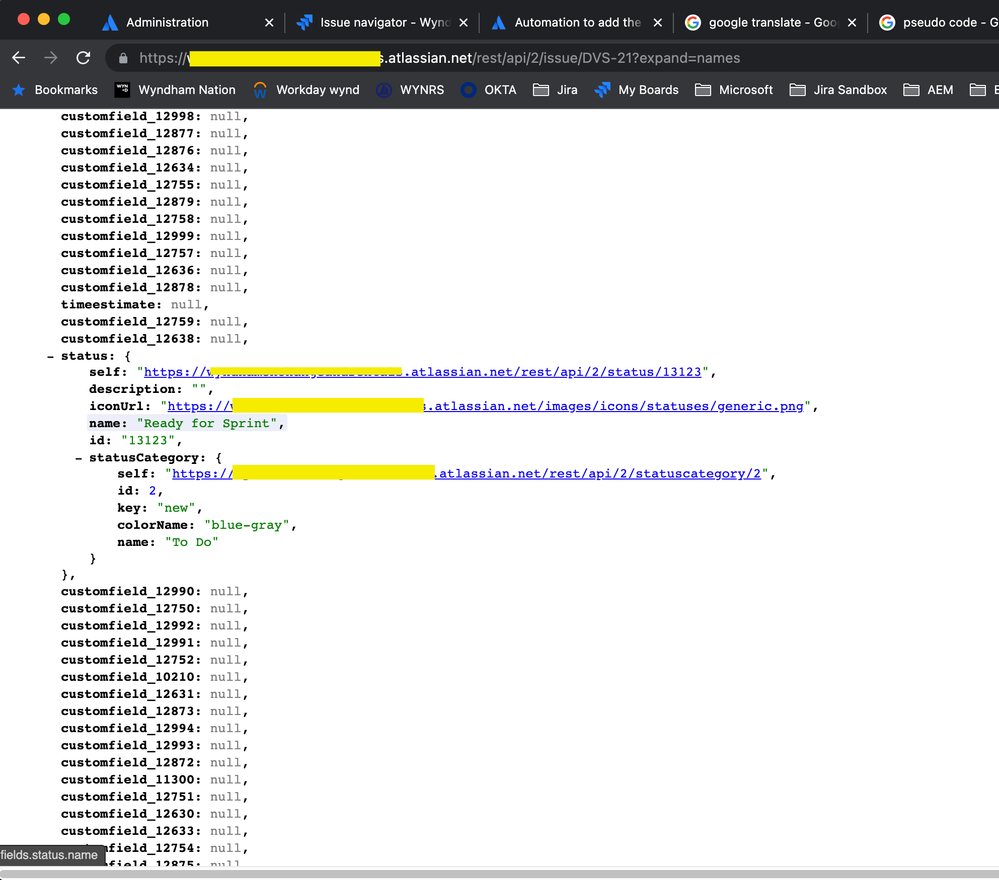This screenshot has width=999, height=880.
Task: Click the URL address bar field
Action: [560, 58]
